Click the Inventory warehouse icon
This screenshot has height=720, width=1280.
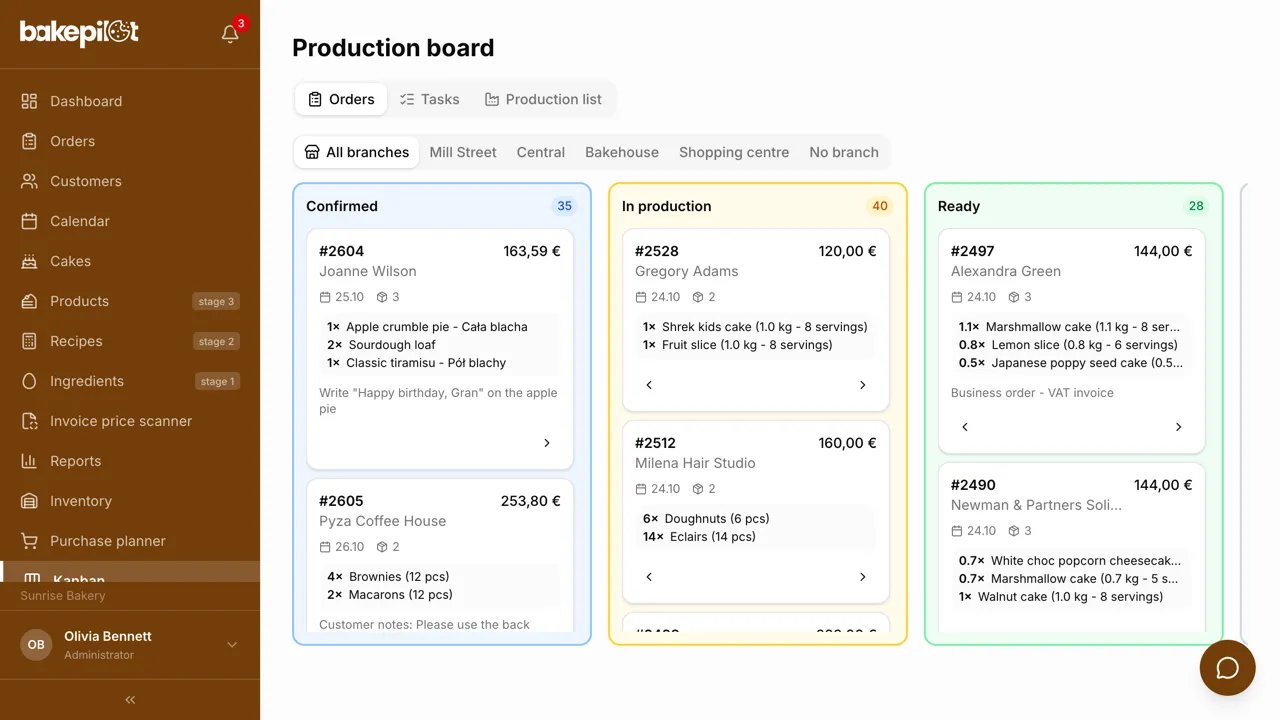coord(30,501)
